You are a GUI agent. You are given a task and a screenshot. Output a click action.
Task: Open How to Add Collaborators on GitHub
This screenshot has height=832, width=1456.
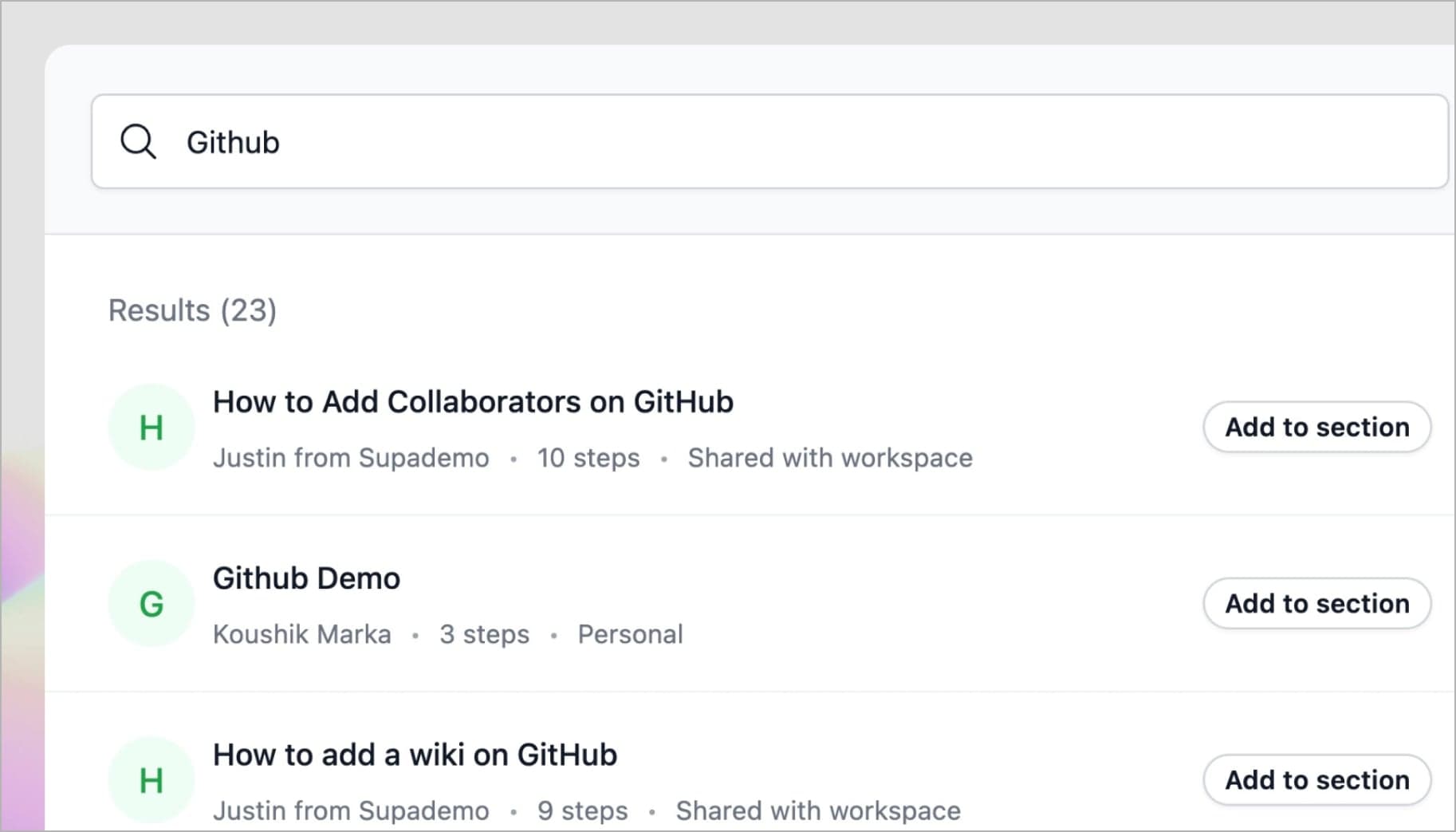click(x=473, y=402)
